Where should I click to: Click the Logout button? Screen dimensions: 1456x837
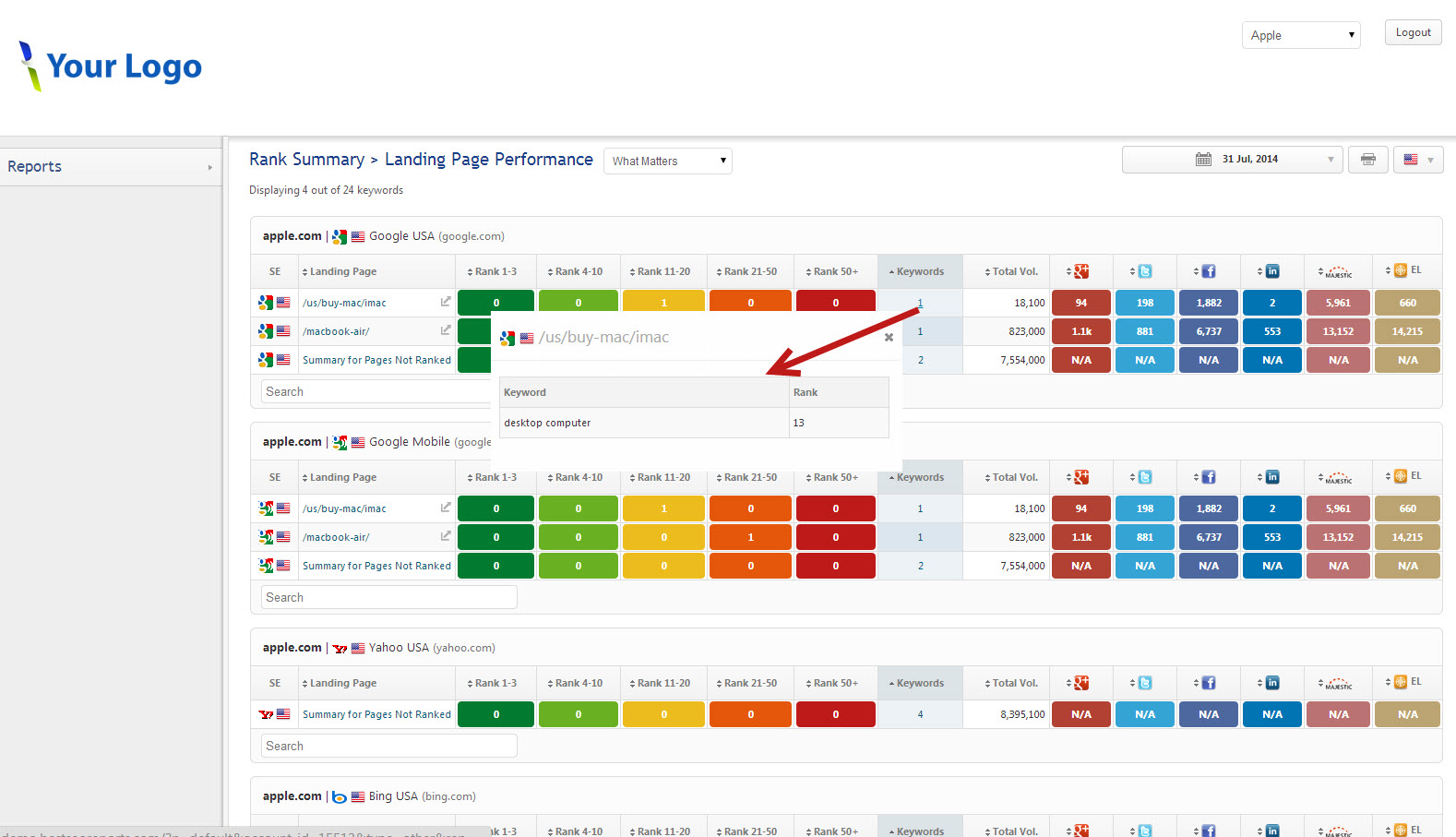1413,32
